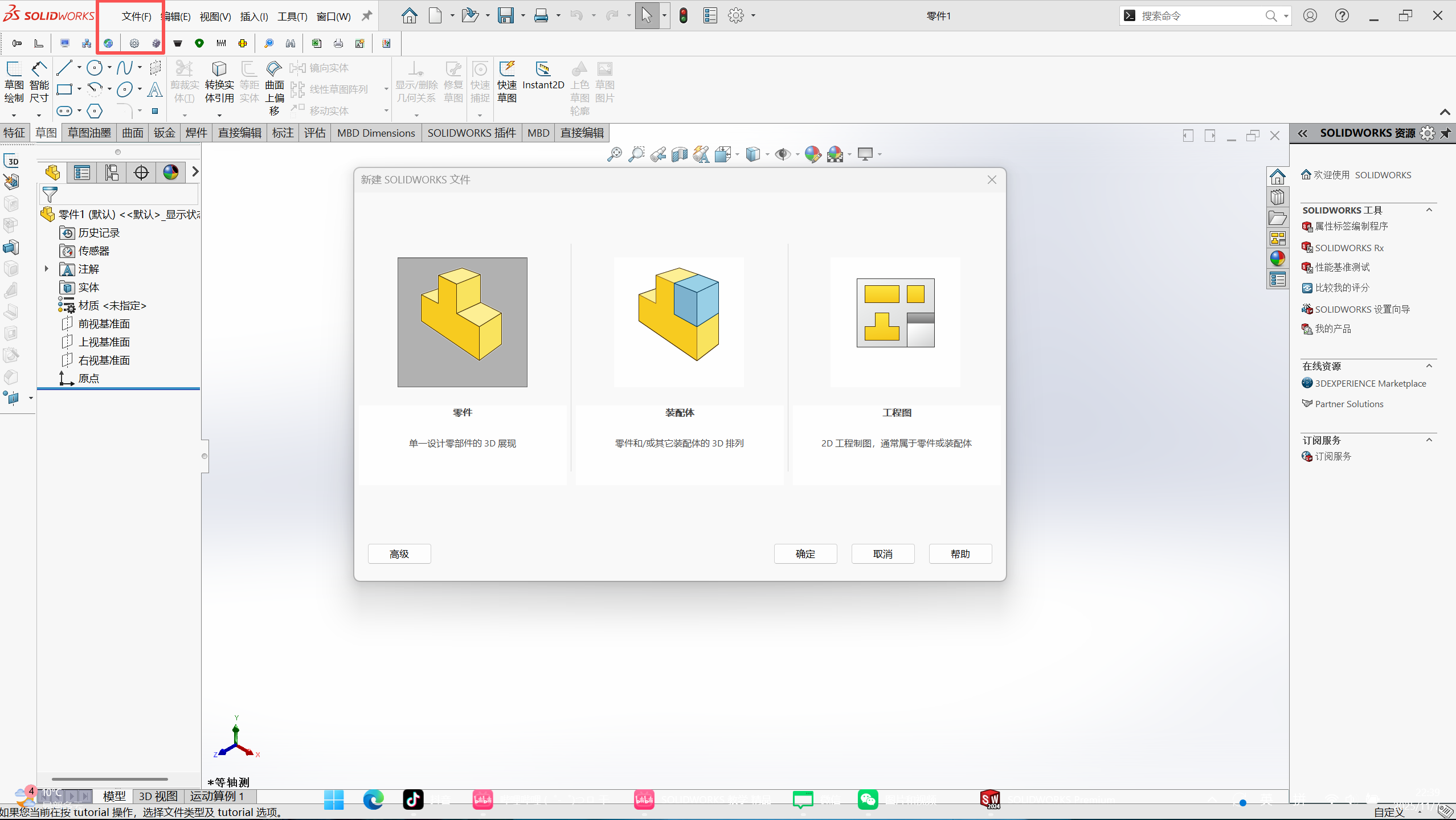The height and width of the screenshot is (820, 1456).
Task: Pin the SOLIDWORKS 资源 task pane
Action: (x=1446, y=133)
